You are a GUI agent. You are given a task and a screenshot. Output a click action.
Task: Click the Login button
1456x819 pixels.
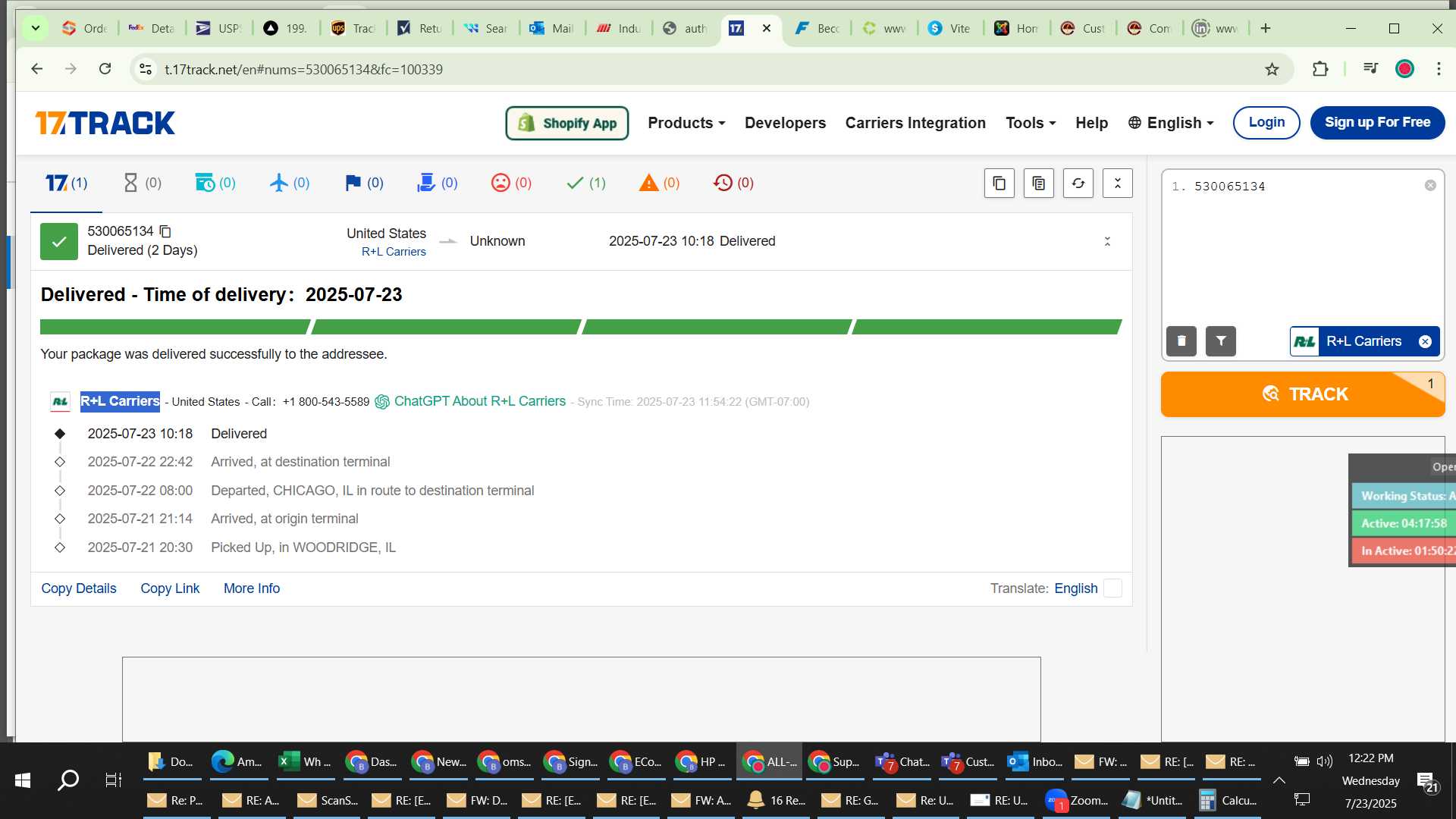[x=1266, y=123]
